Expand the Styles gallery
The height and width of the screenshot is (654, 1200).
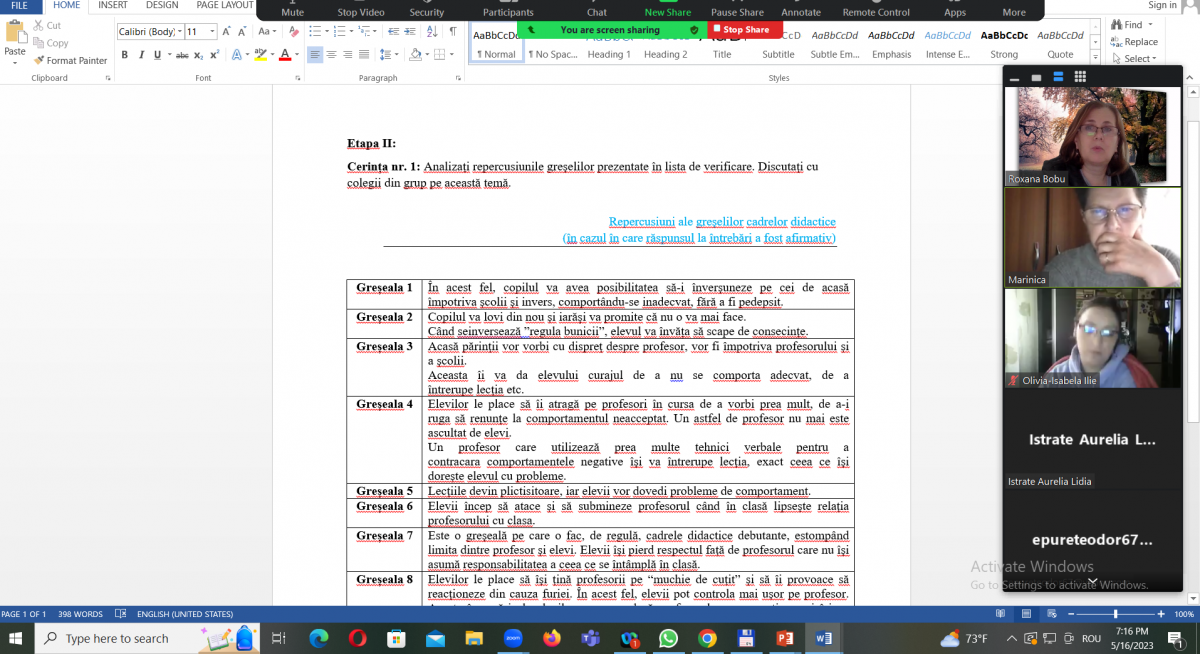(1096, 59)
